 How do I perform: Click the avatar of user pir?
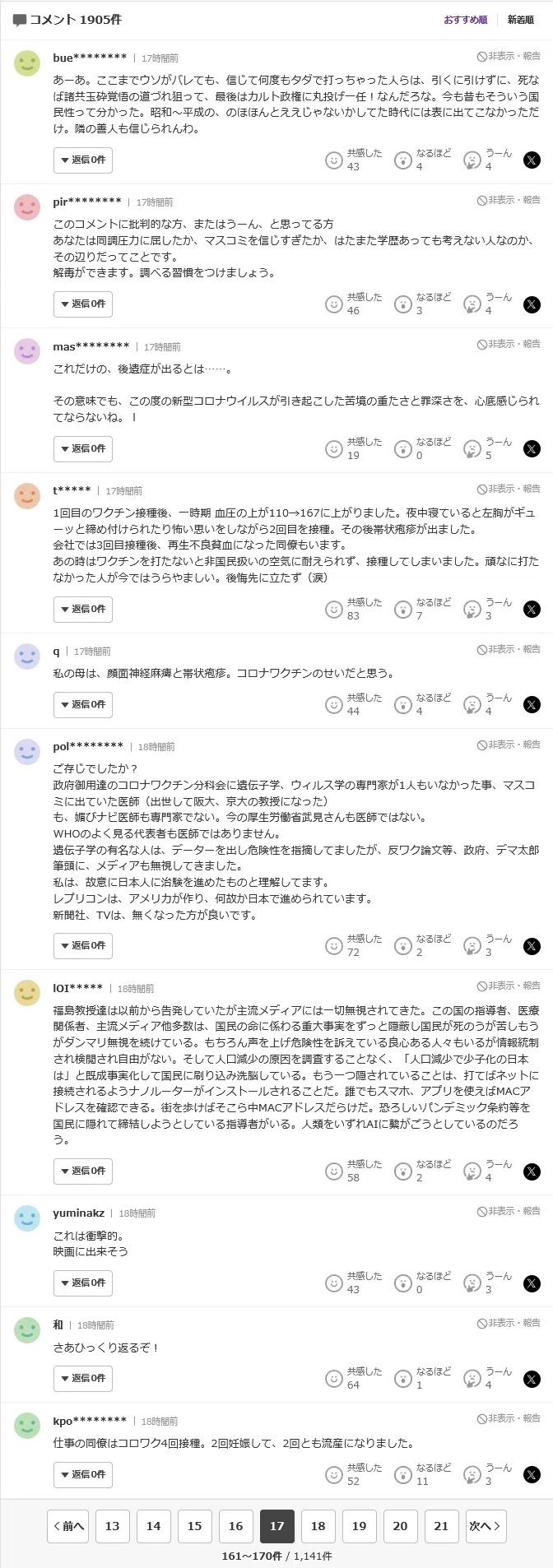click(x=27, y=207)
